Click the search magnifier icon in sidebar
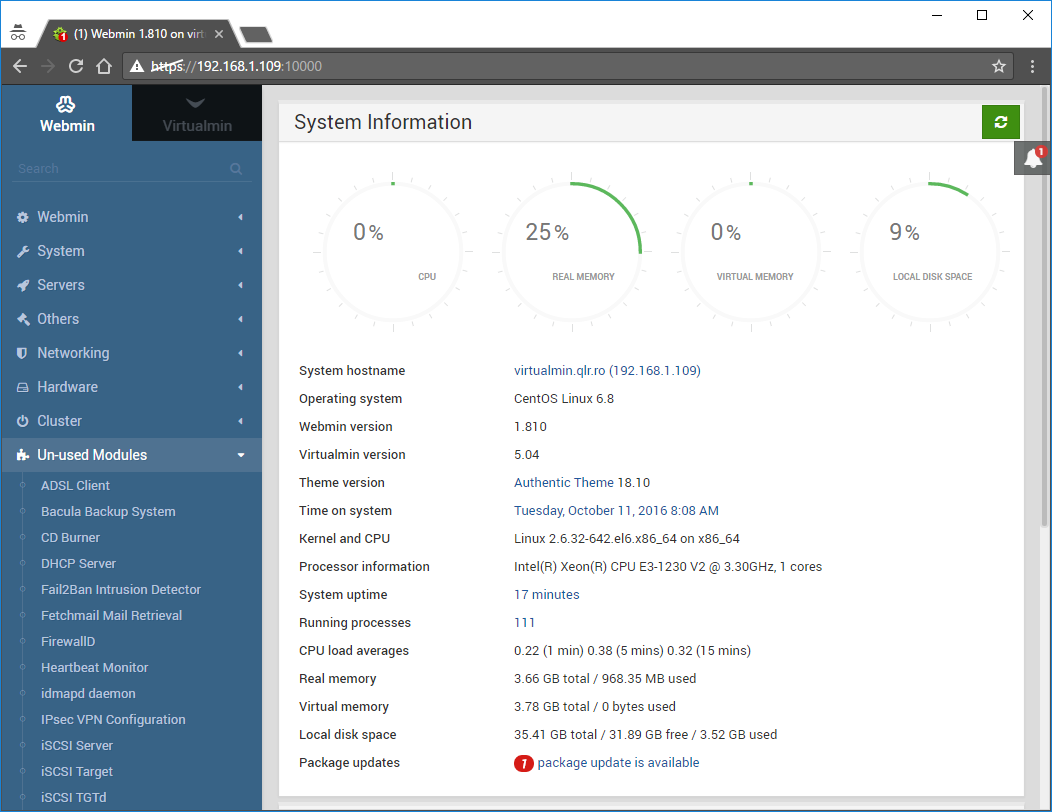The image size is (1052, 812). (x=236, y=168)
